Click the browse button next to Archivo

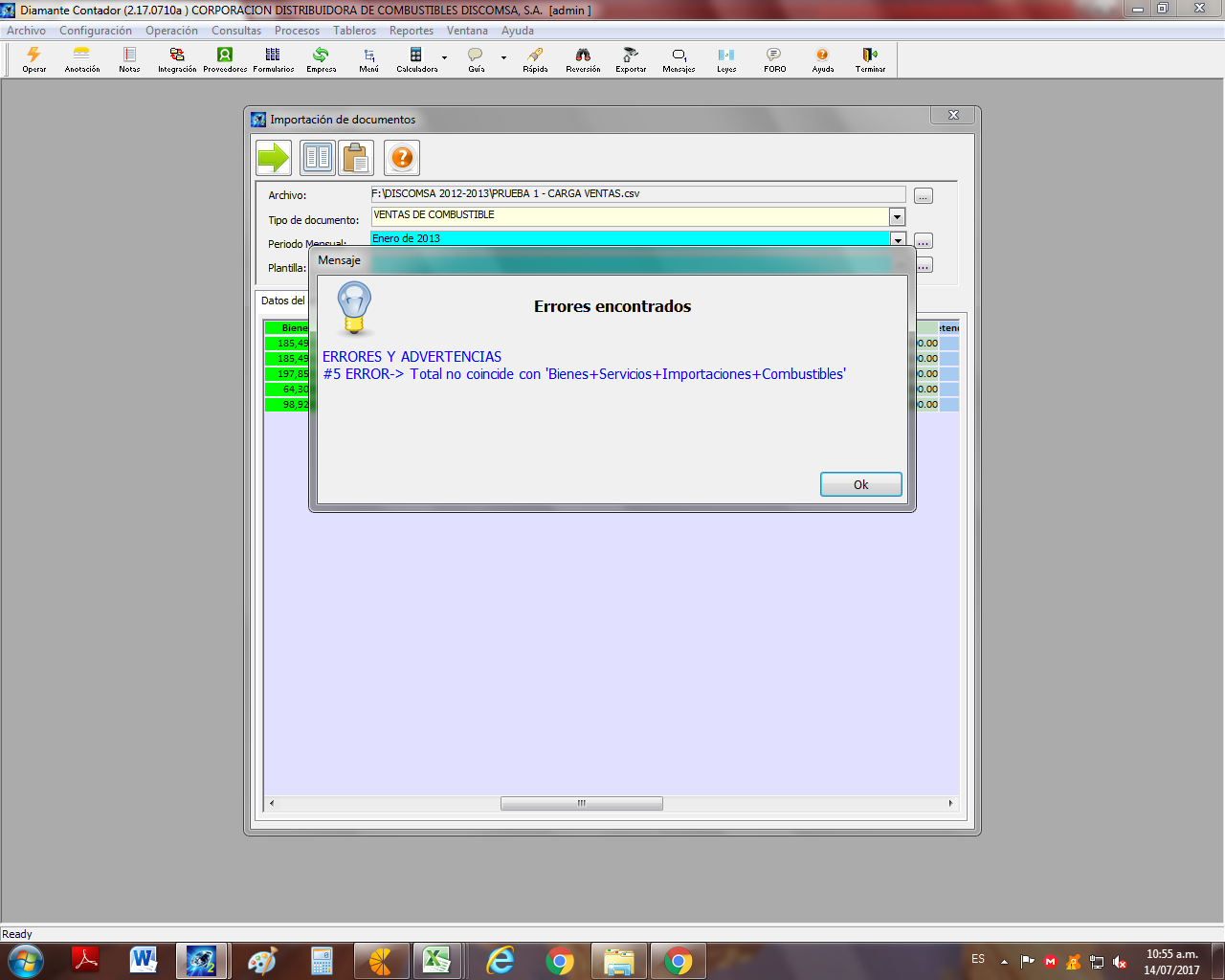(923, 196)
